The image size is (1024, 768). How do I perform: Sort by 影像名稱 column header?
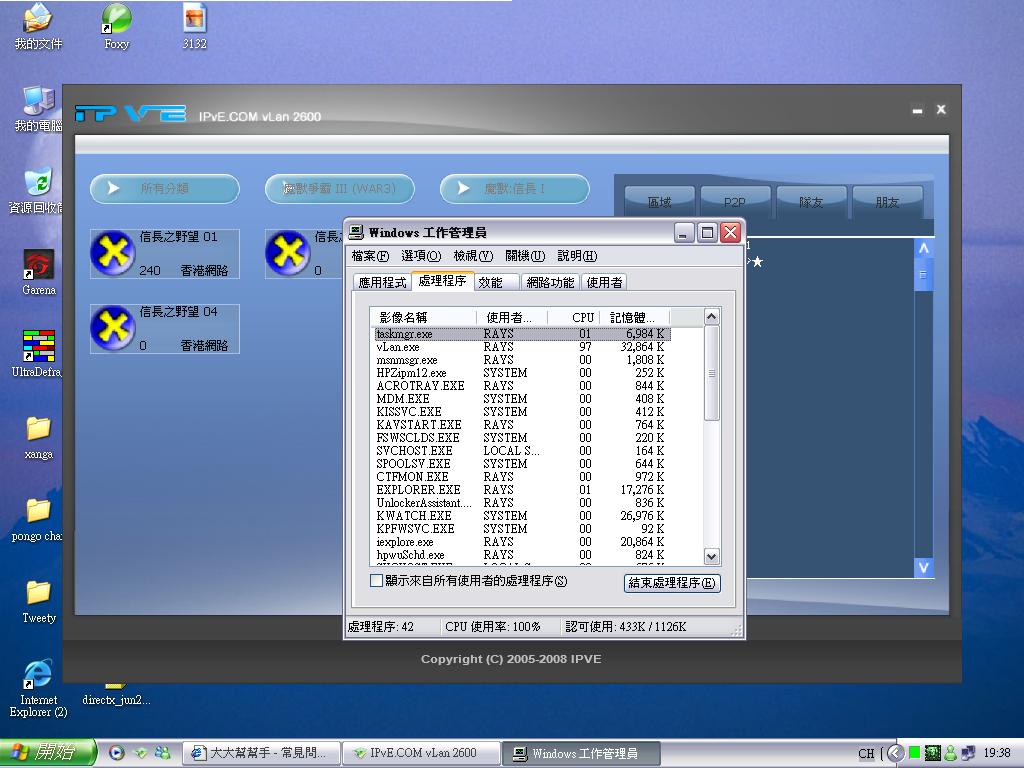(x=423, y=317)
